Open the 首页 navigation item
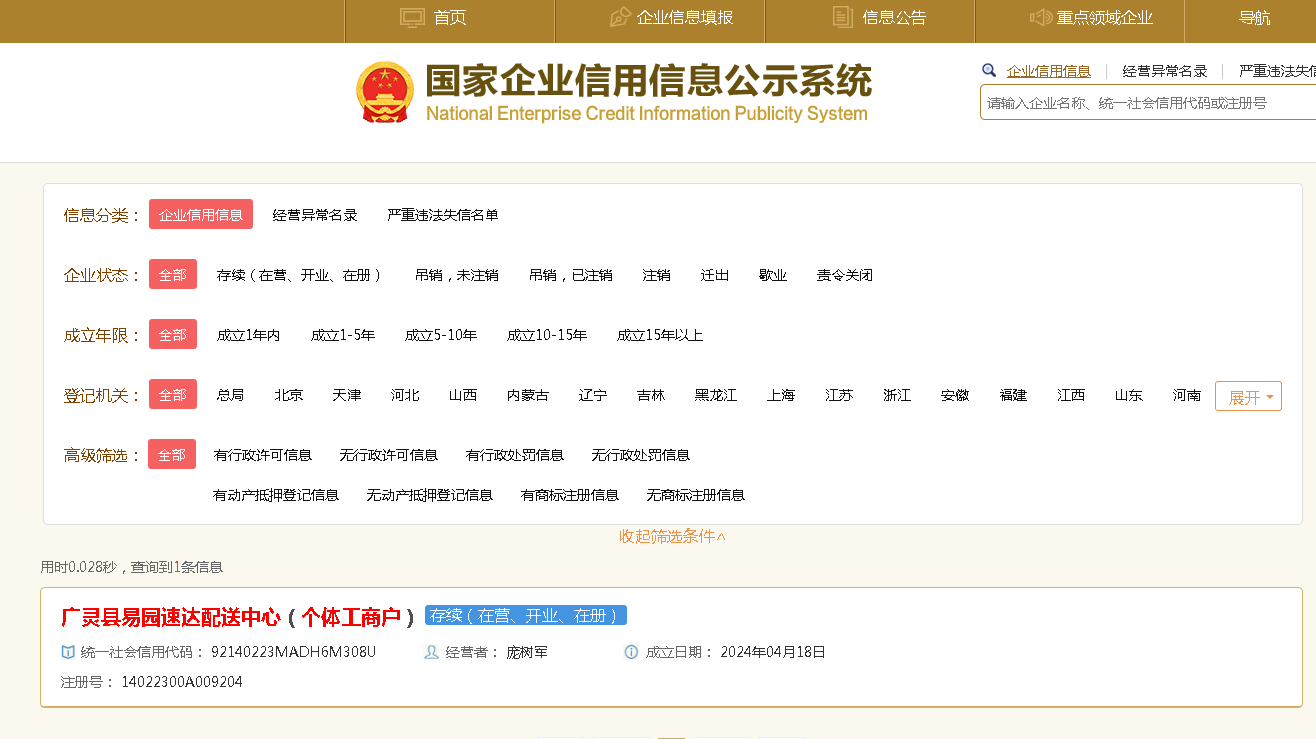The image size is (1316, 739). tap(450, 18)
